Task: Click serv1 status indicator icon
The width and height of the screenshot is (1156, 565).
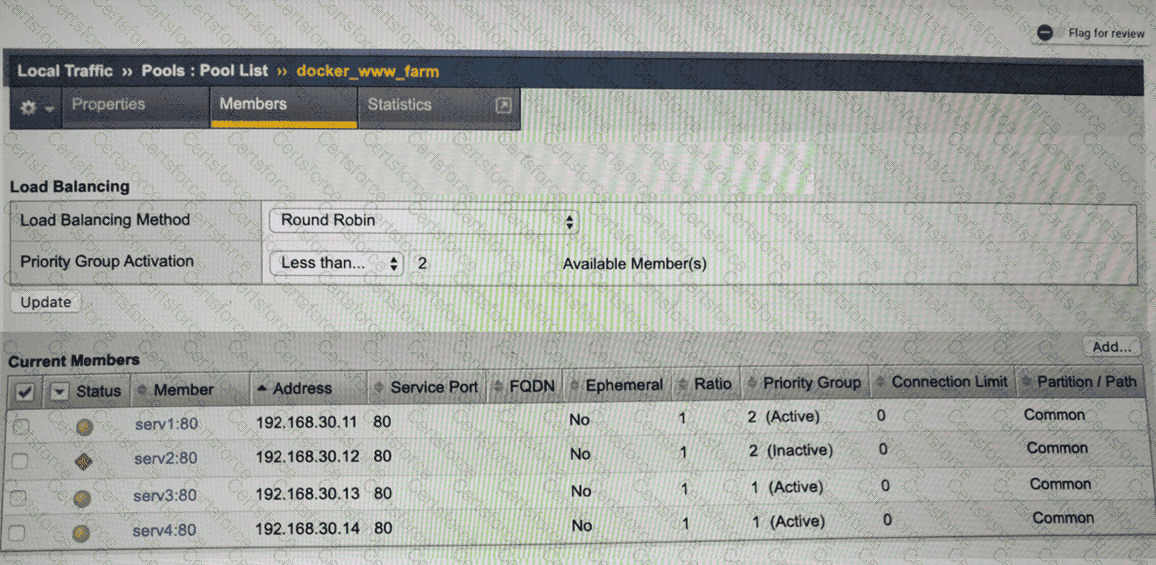Action: coord(85,427)
